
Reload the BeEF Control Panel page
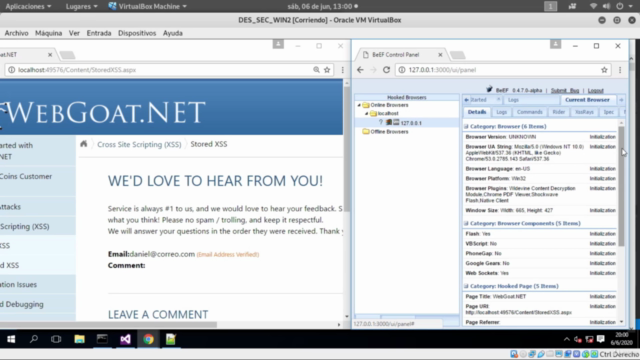386,70
